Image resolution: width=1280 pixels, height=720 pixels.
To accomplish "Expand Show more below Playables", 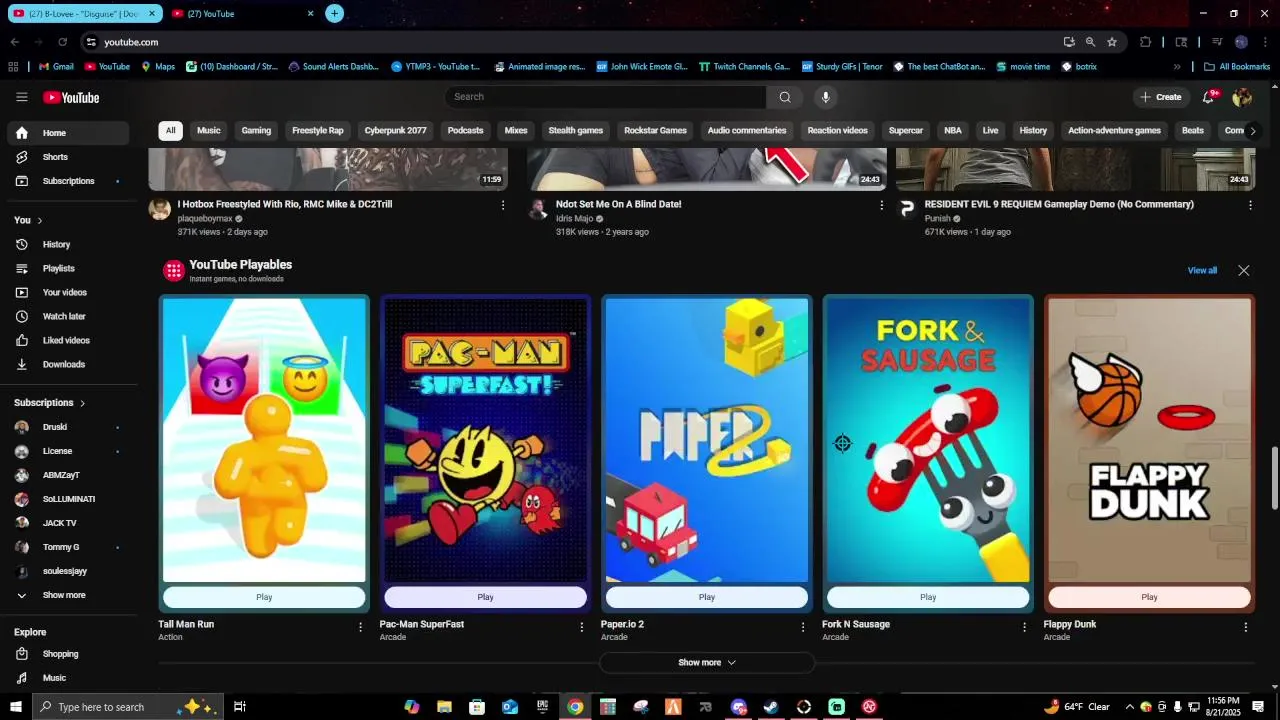I will (706, 663).
